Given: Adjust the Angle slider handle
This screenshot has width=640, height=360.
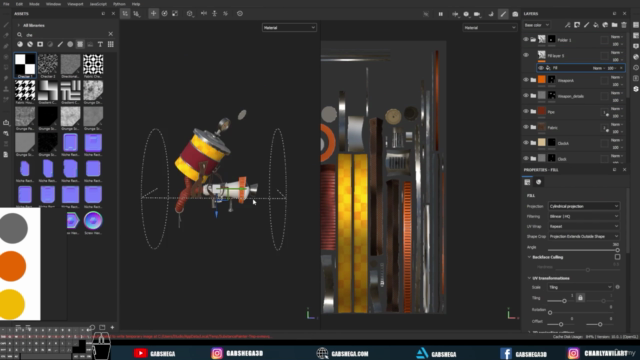Looking at the screenshot, I should (617, 250).
